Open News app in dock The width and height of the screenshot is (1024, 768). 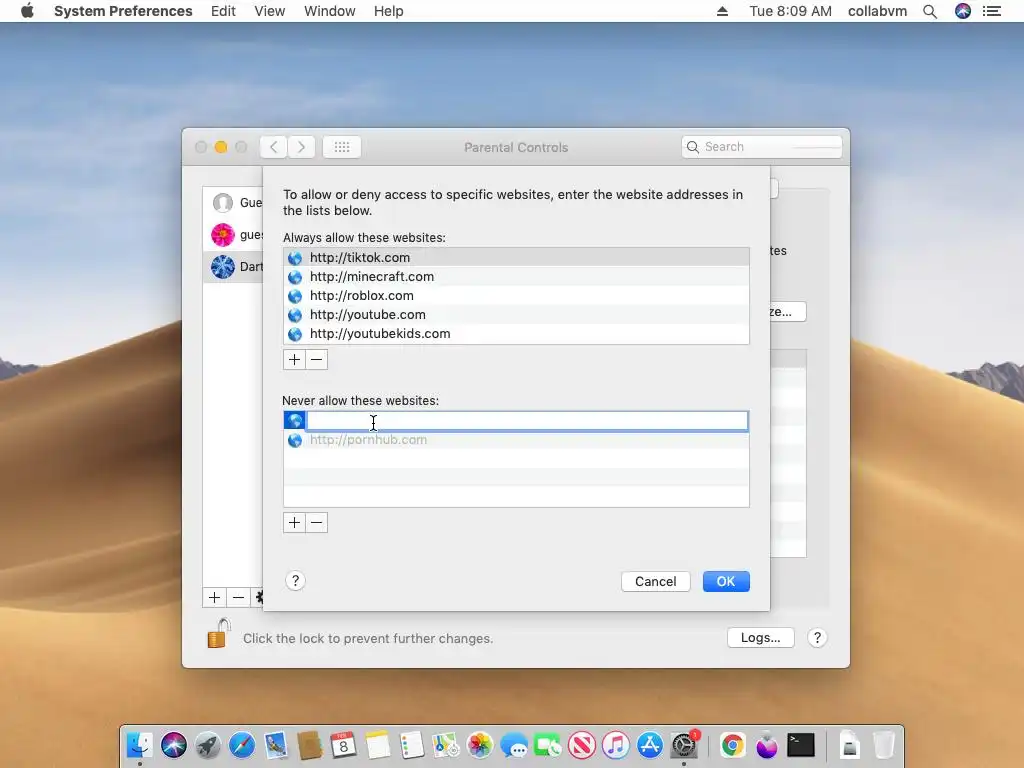click(582, 745)
